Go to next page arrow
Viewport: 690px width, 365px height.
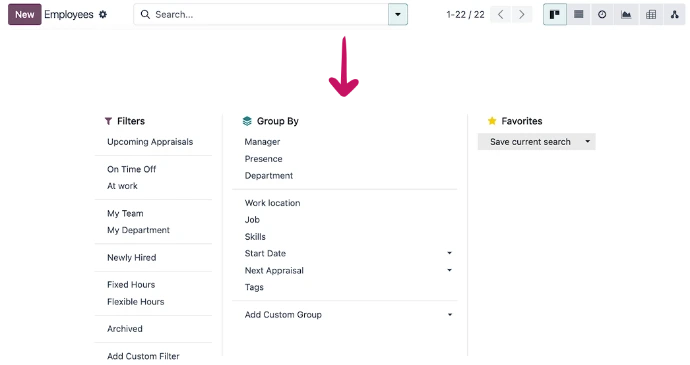(x=521, y=15)
